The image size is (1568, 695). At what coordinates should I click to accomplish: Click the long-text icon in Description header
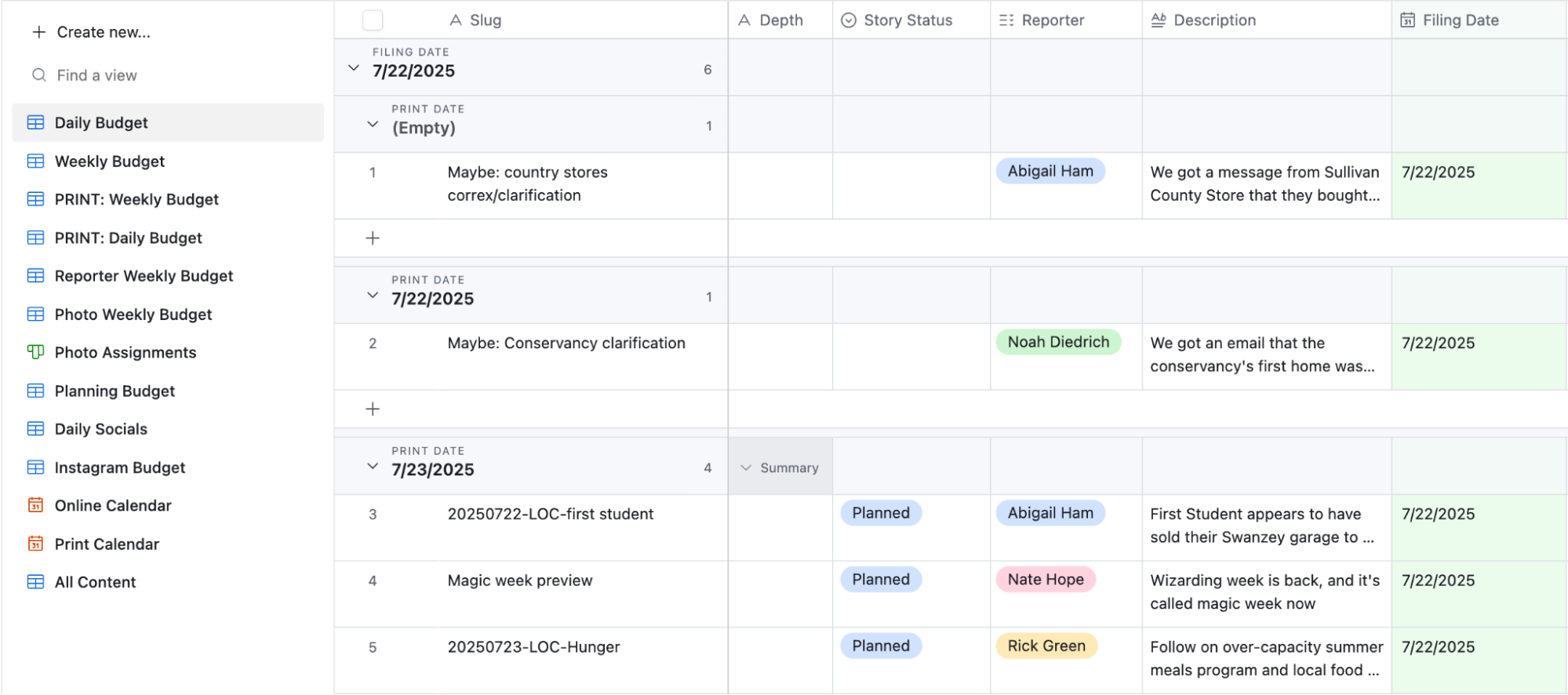(x=1159, y=20)
